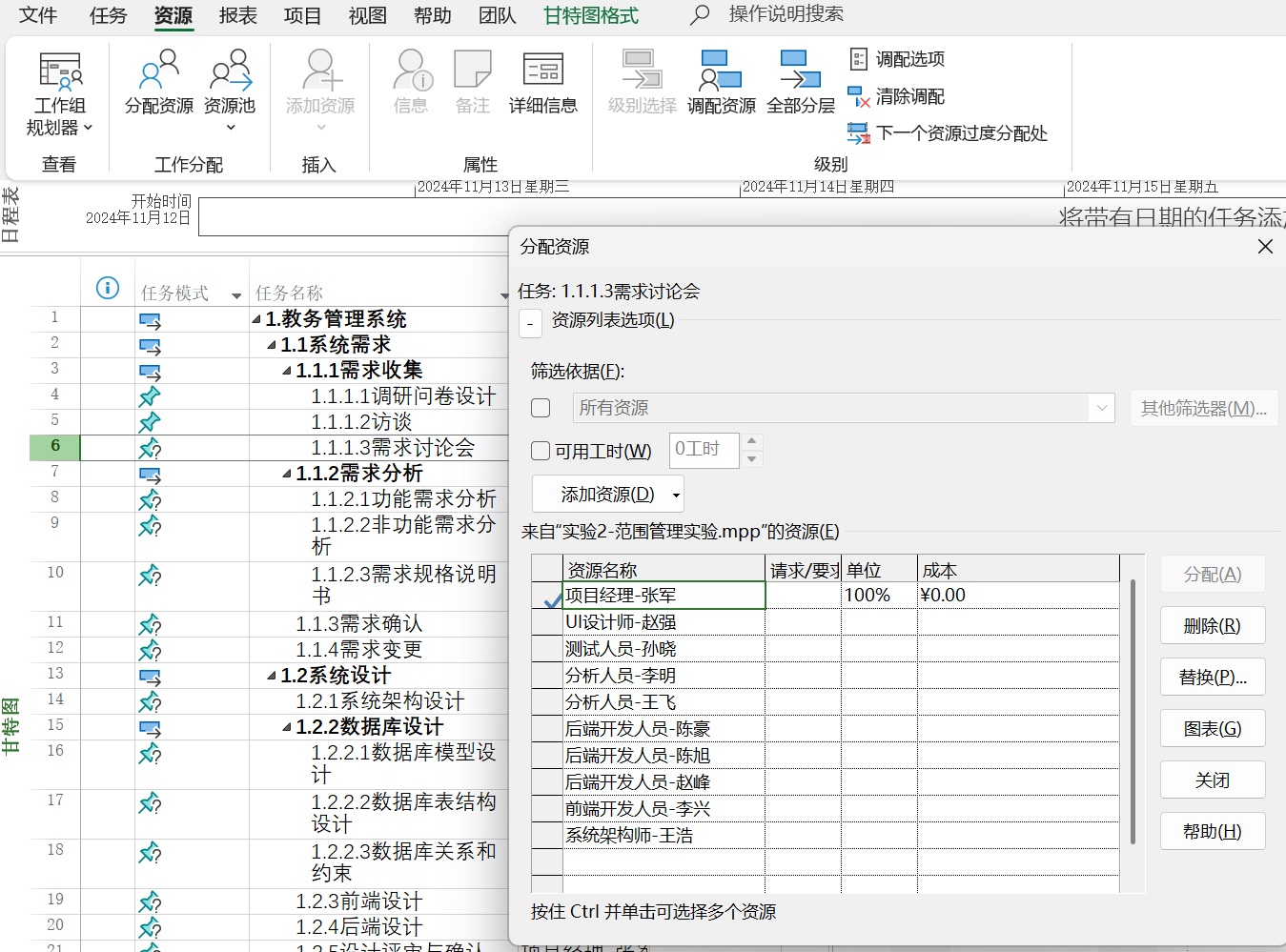Open the 任务模式 column filter dropdown
This screenshot has width=1286, height=952.
(x=236, y=295)
